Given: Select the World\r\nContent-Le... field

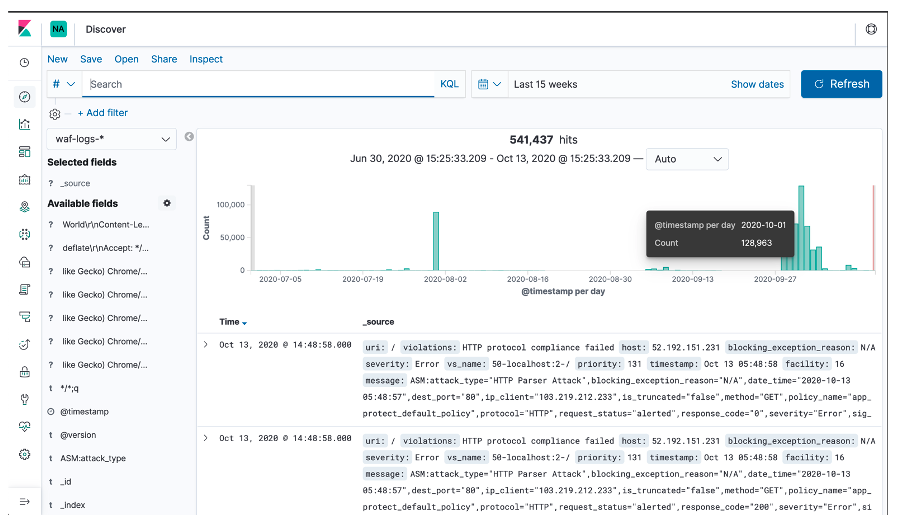Looking at the screenshot, I should point(105,225).
